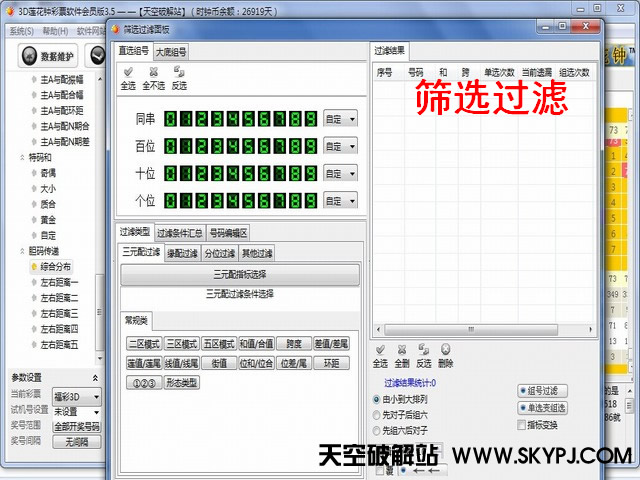Open the 过滤条件汇总 tab
The image size is (640, 480).
tap(179, 233)
